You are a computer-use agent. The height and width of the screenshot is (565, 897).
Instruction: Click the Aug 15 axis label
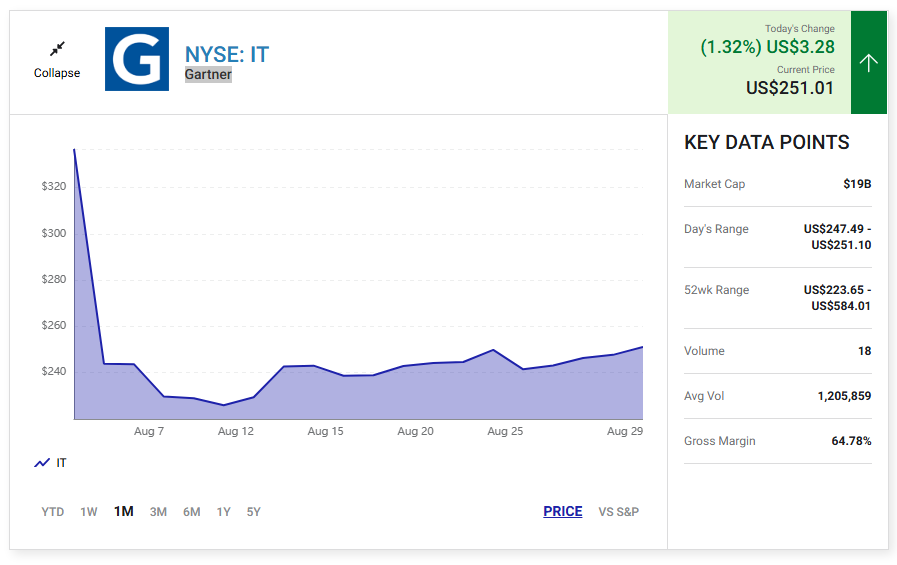pyautogui.click(x=326, y=431)
